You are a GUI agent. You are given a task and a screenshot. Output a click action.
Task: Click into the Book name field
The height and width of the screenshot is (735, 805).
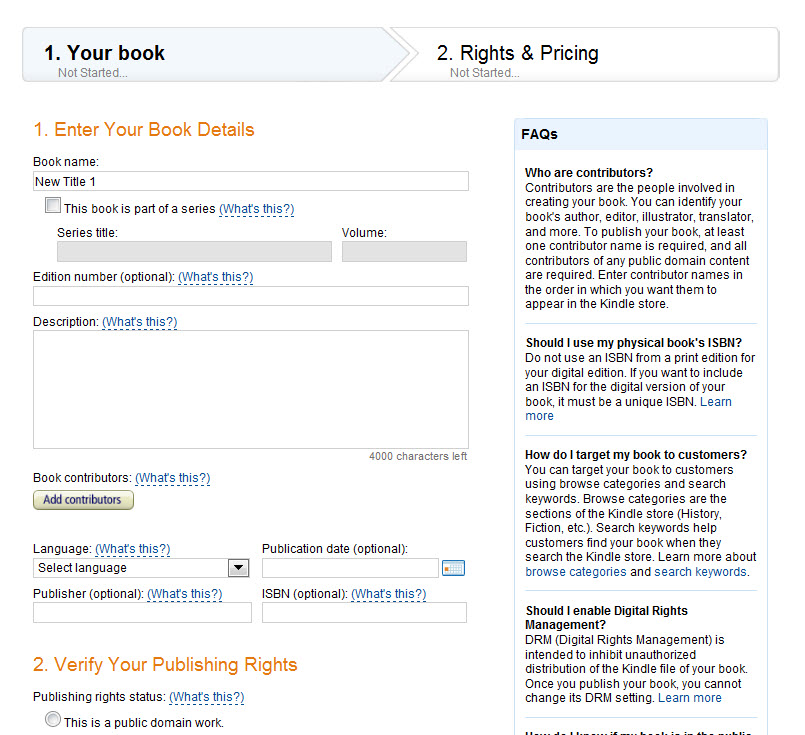pyautogui.click(x=251, y=181)
